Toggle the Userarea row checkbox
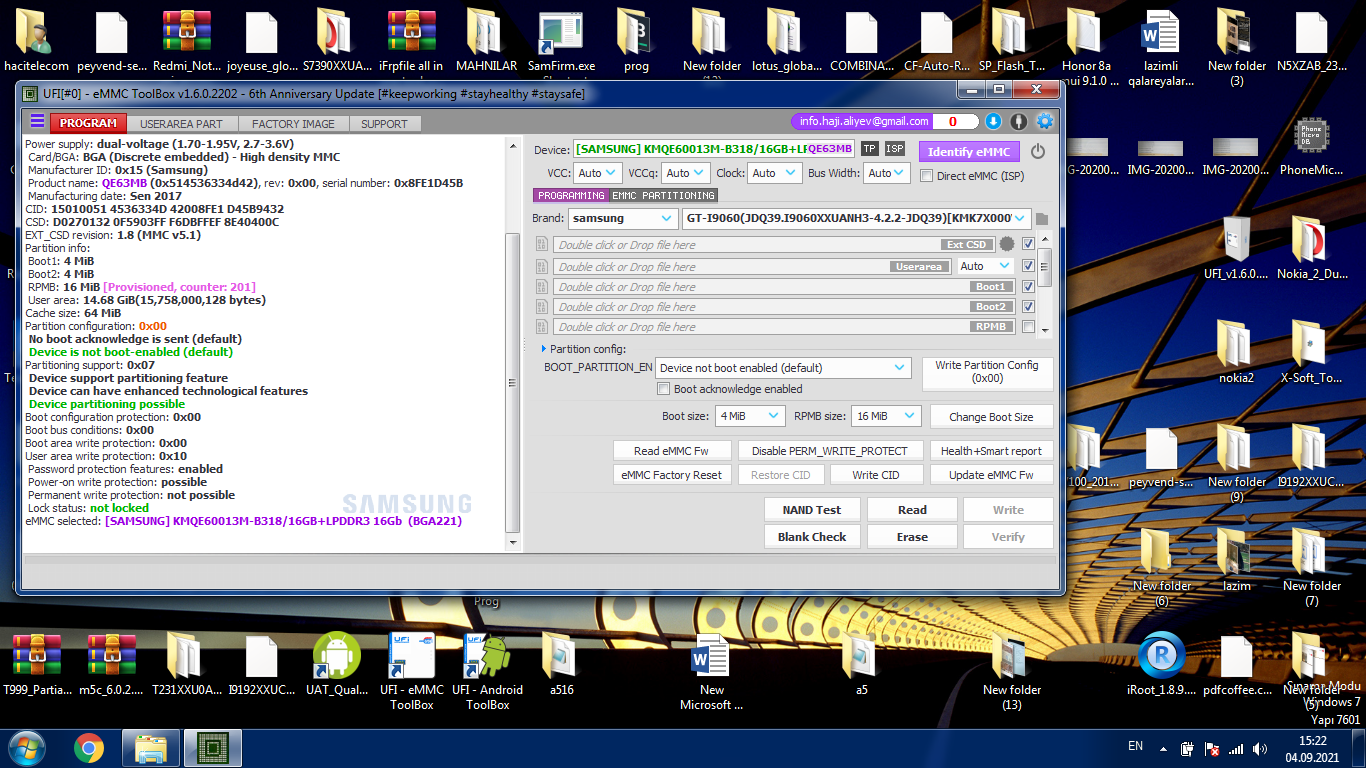 pos(1028,266)
